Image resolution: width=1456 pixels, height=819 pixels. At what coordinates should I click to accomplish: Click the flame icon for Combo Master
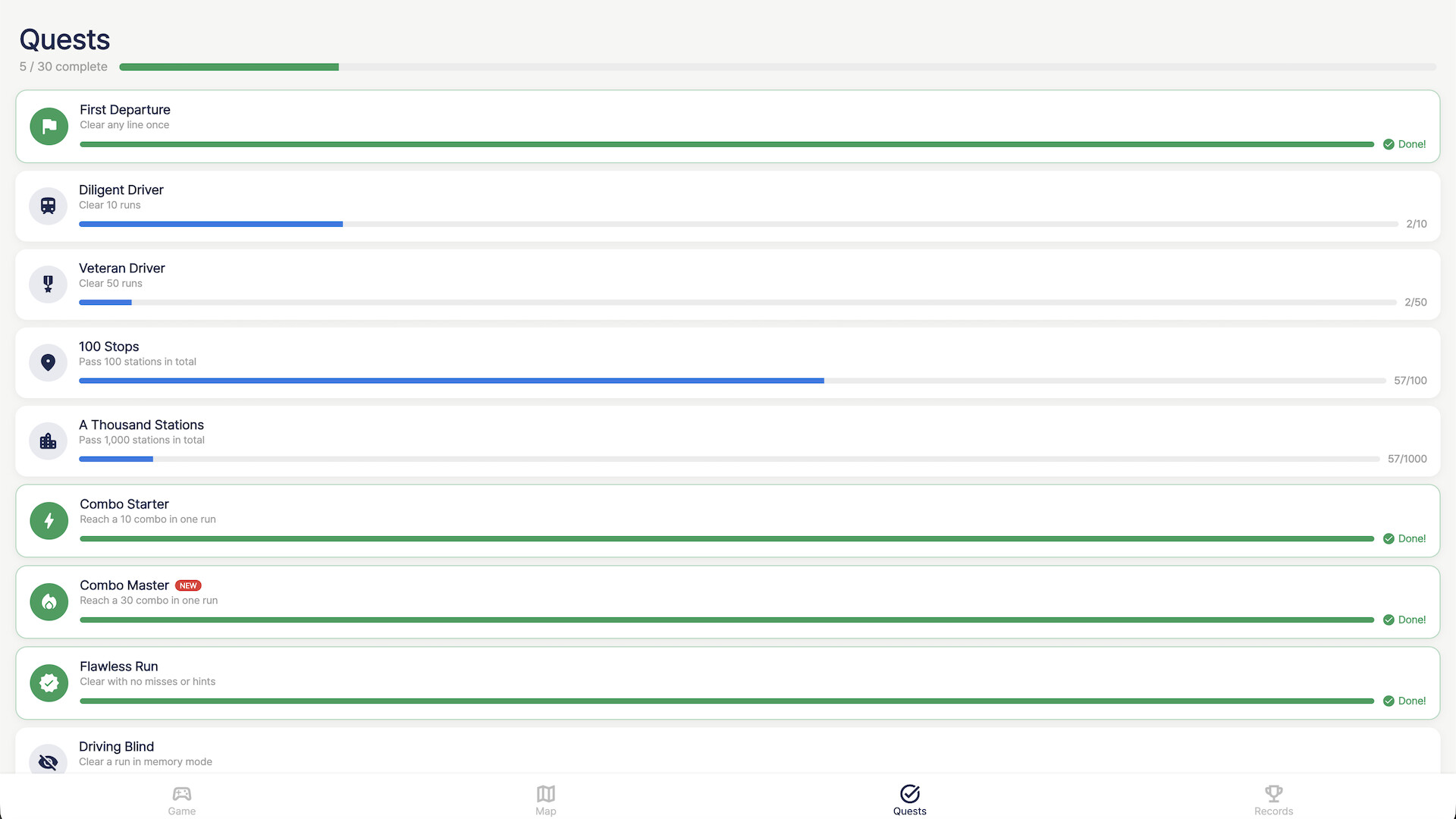point(49,602)
